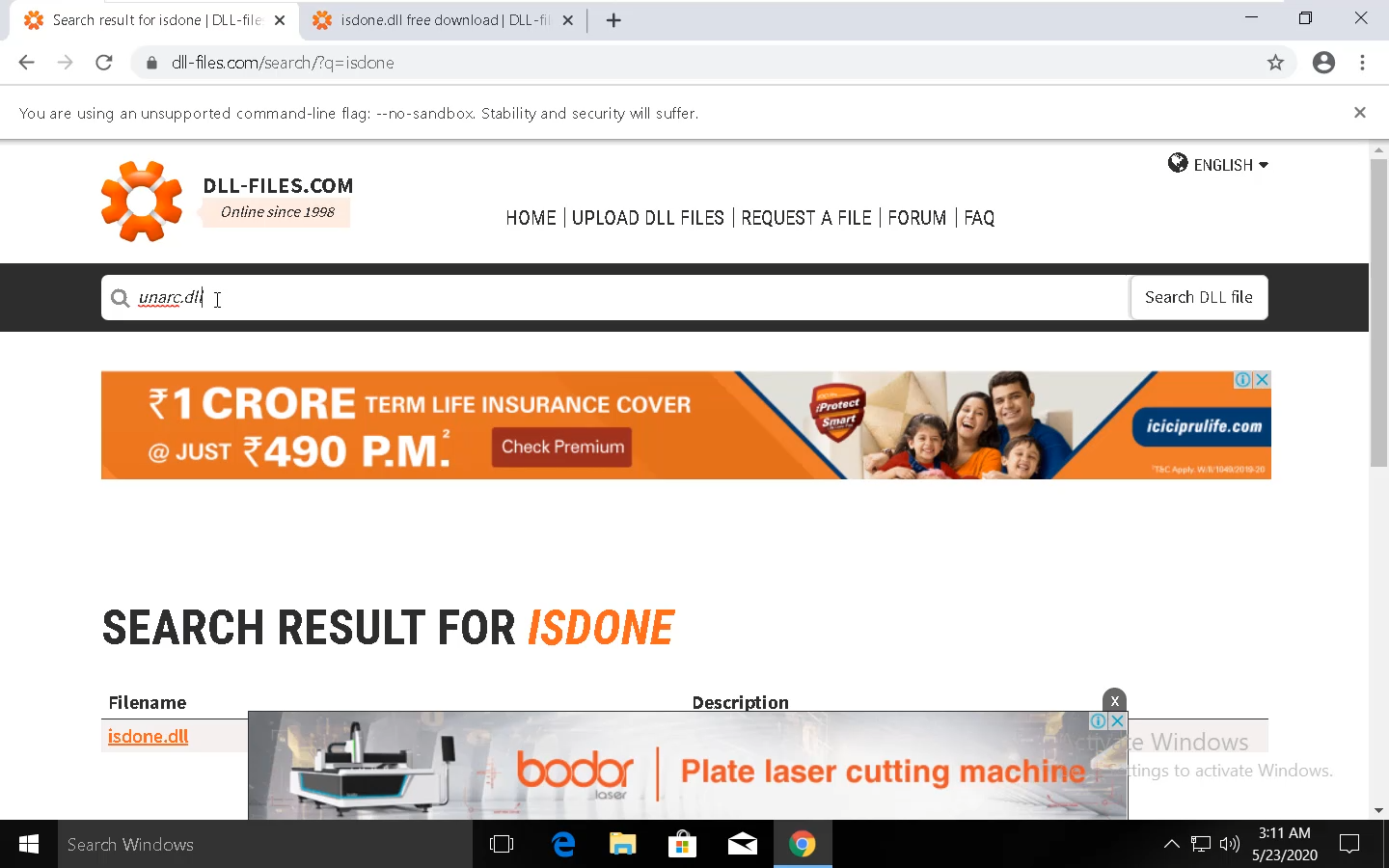Open ad info on insurance banner

pos(1244,380)
